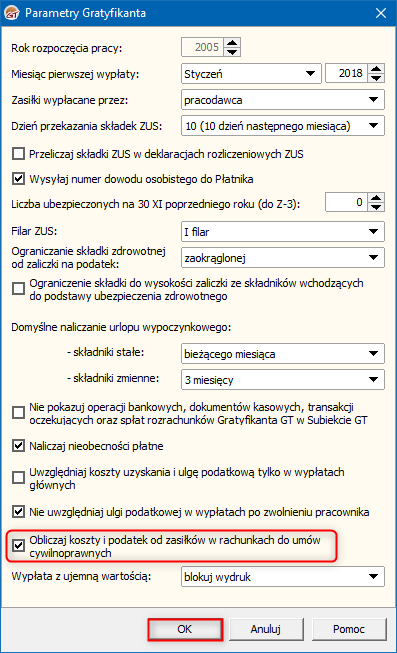Click the Gratyfikant GT title bar icon
397x653 pixels.
click(x=12, y=13)
